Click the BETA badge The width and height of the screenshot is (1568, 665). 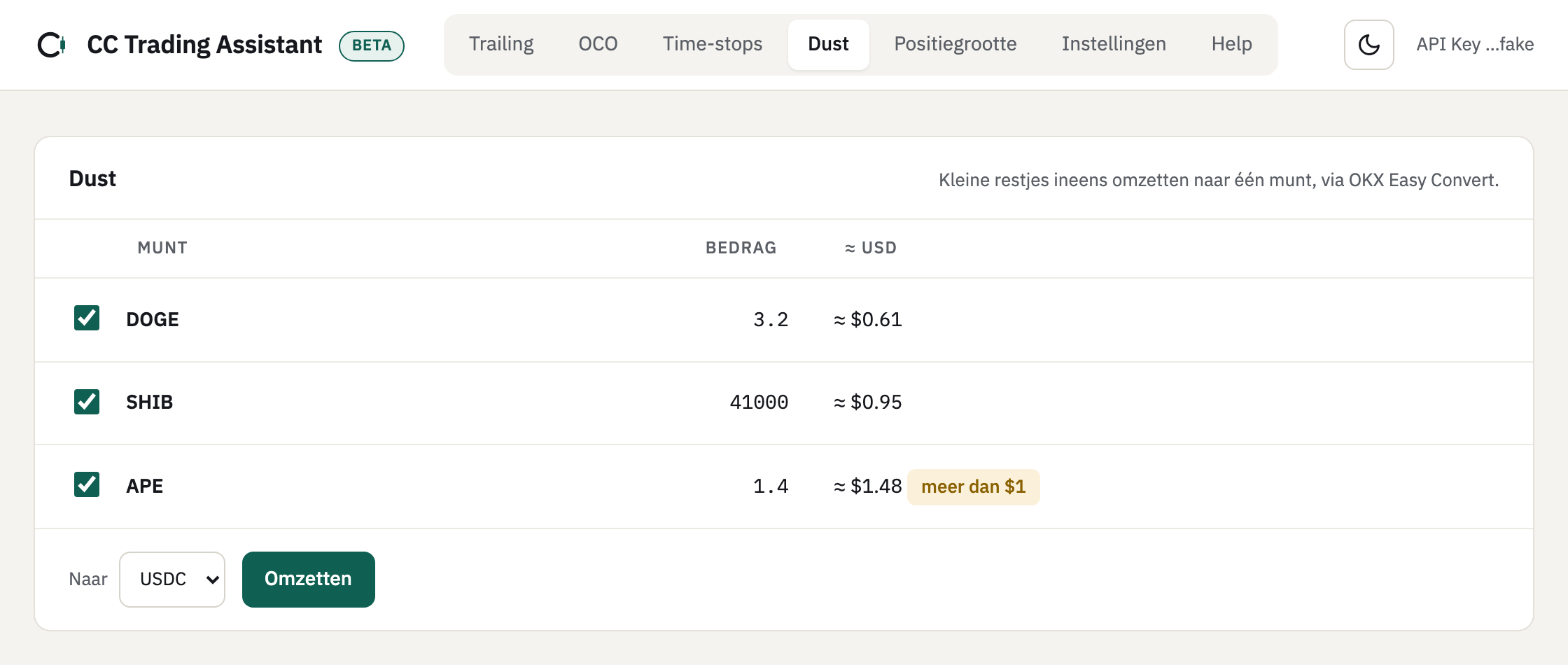click(x=372, y=45)
